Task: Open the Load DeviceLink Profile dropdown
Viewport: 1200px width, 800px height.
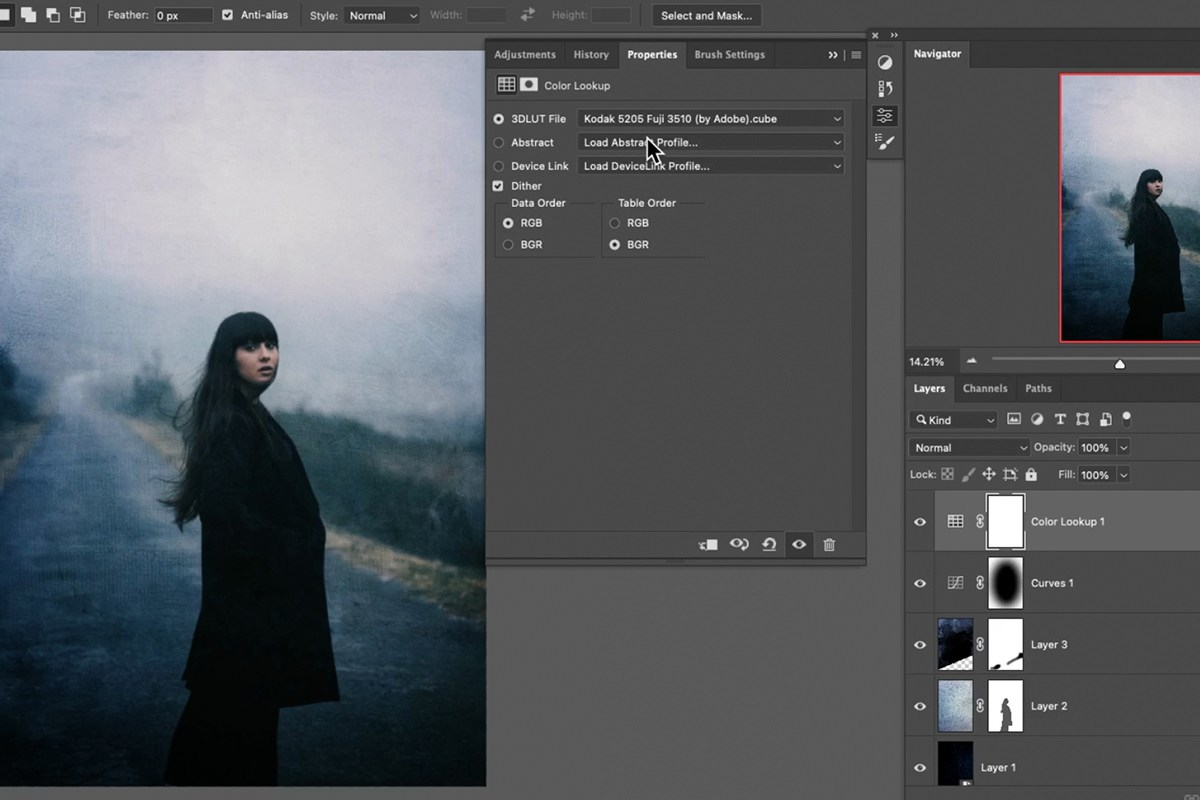Action: coord(711,166)
